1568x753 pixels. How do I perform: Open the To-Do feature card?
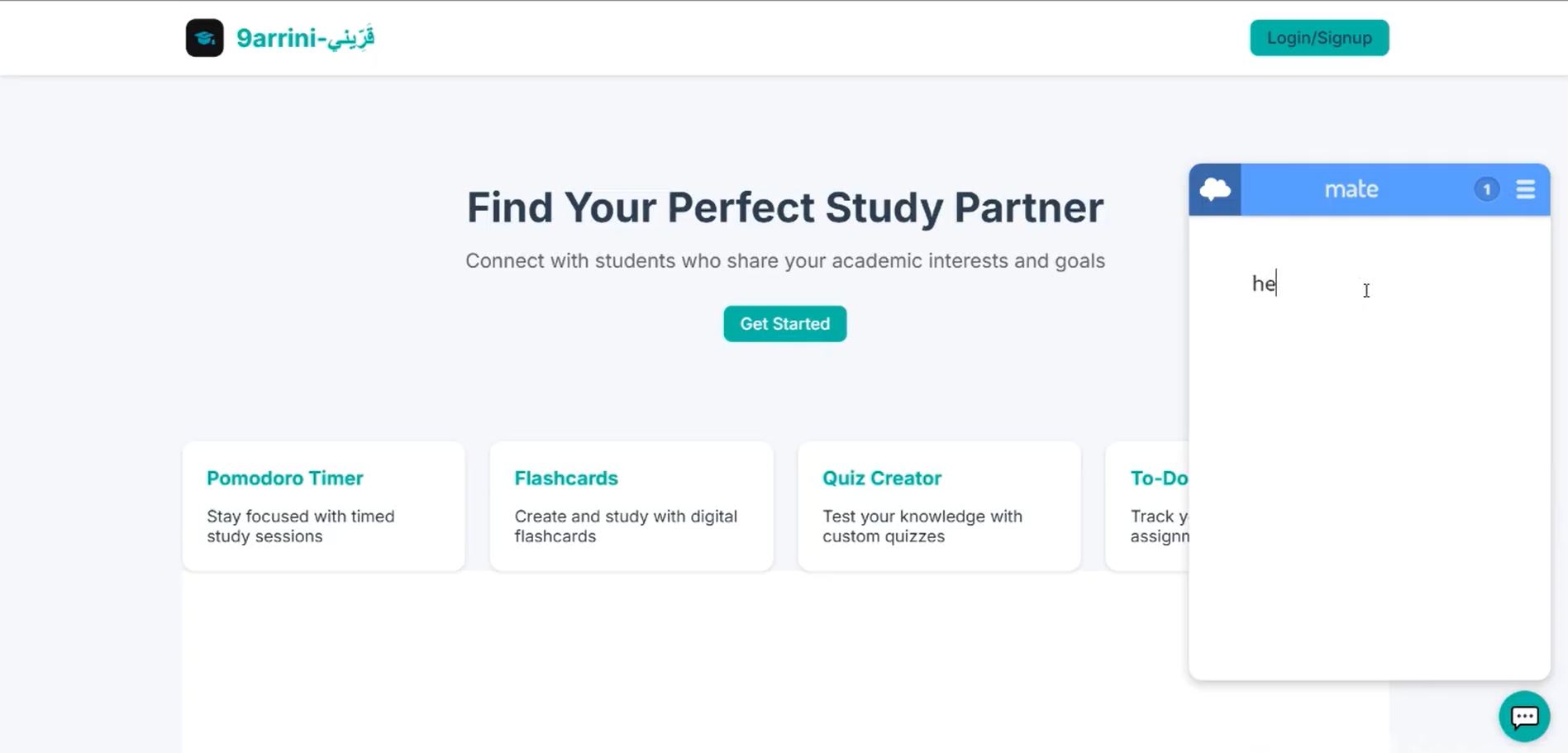[x=1147, y=506]
